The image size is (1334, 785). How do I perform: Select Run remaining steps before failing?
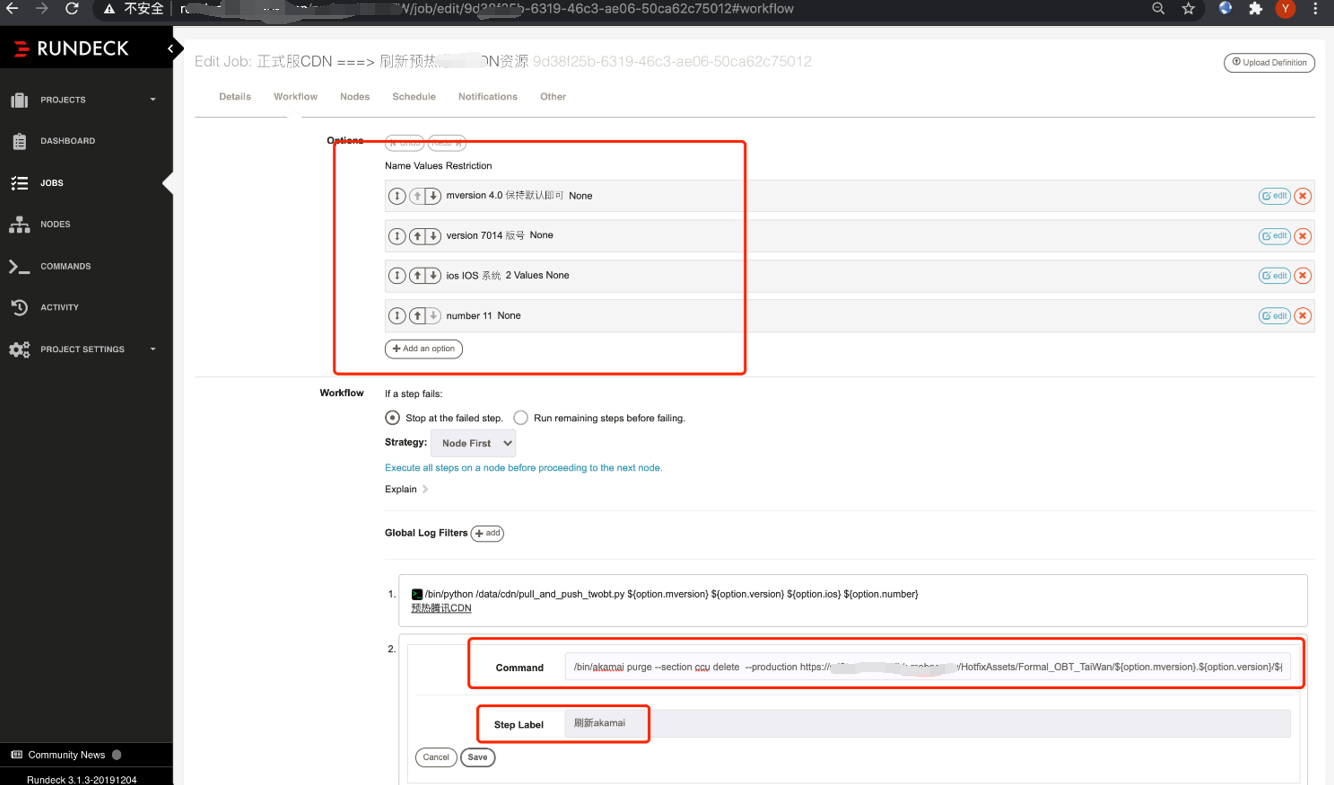click(x=521, y=418)
